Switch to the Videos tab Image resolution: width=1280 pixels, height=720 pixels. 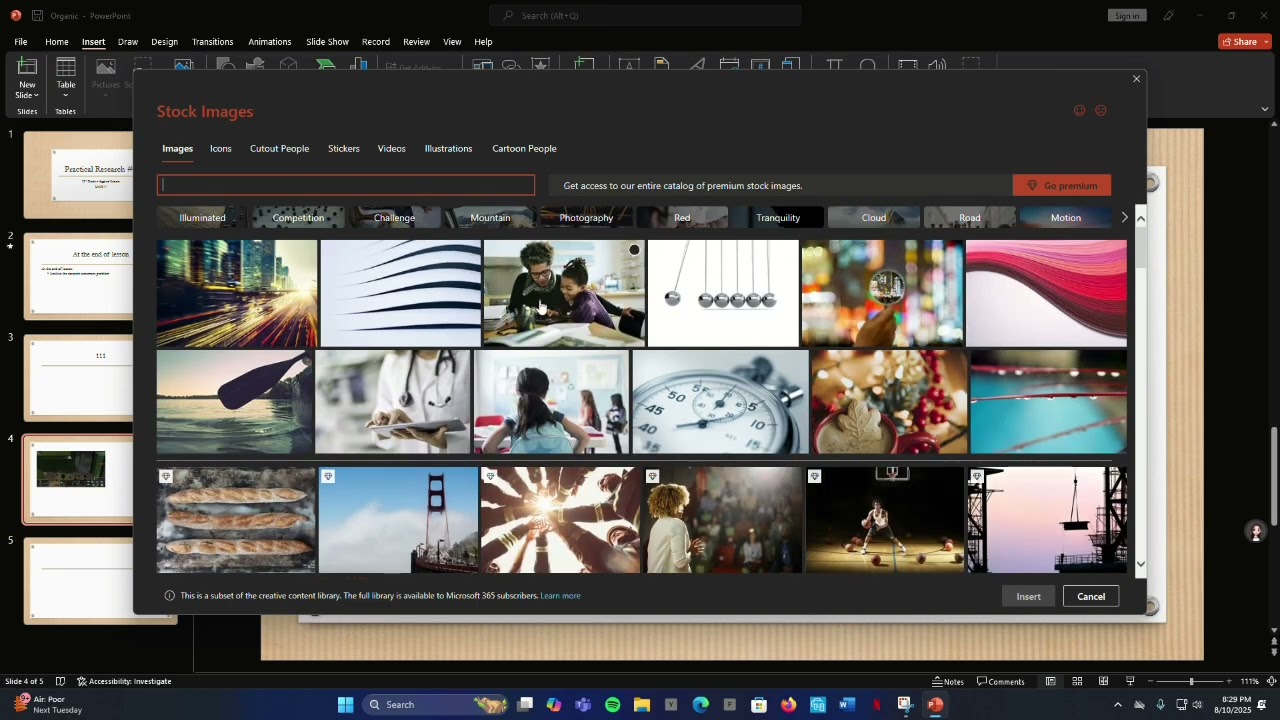click(x=391, y=149)
